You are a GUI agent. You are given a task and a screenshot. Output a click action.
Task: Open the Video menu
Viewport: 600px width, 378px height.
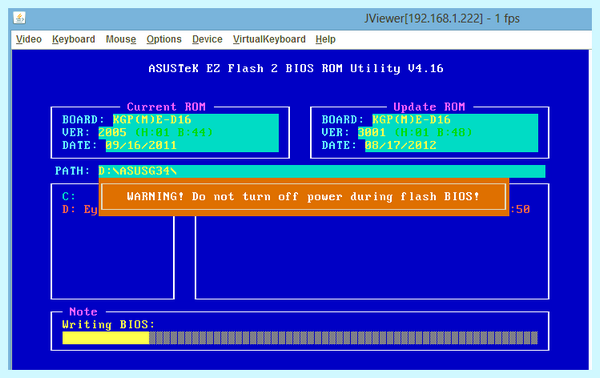coord(29,39)
